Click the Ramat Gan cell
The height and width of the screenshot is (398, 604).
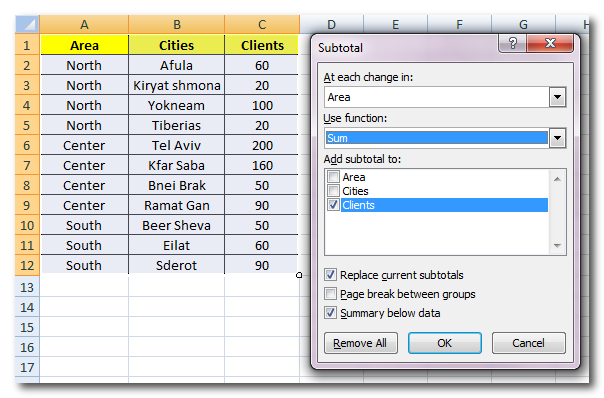(x=176, y=205)
